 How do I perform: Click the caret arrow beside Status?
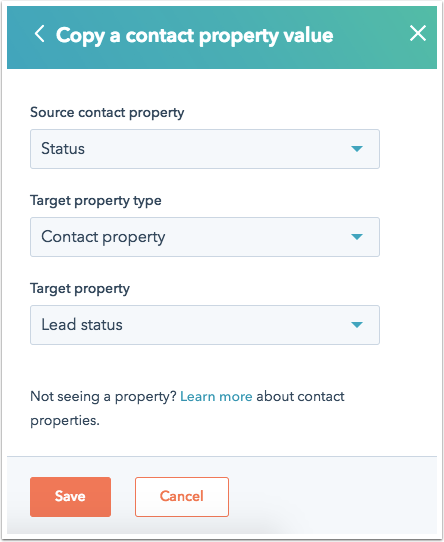click(x=357, y=149)
